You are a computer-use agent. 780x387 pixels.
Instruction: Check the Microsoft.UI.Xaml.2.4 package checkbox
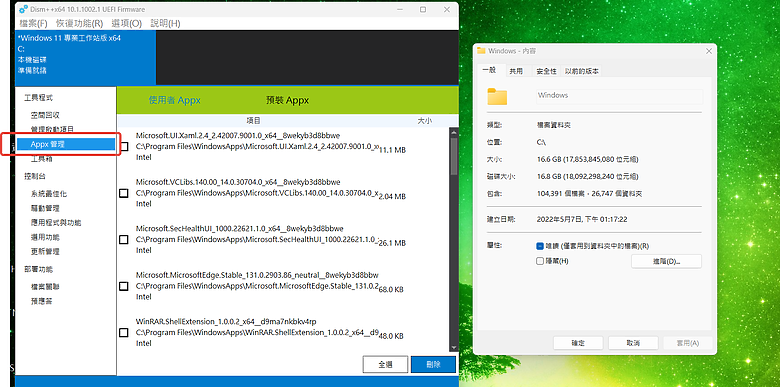(x=124, y=146)
